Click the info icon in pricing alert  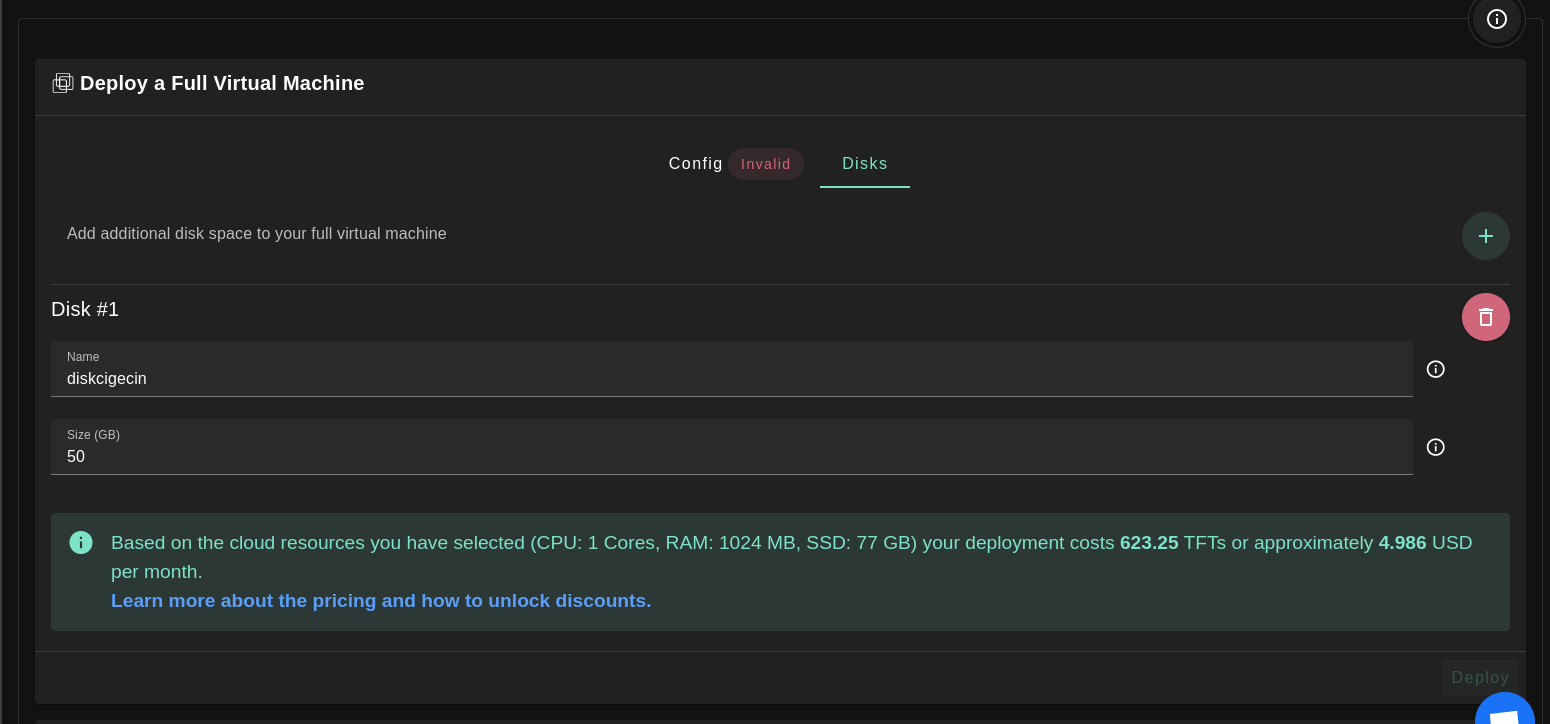pyautogui.click(x=81, y=542)
